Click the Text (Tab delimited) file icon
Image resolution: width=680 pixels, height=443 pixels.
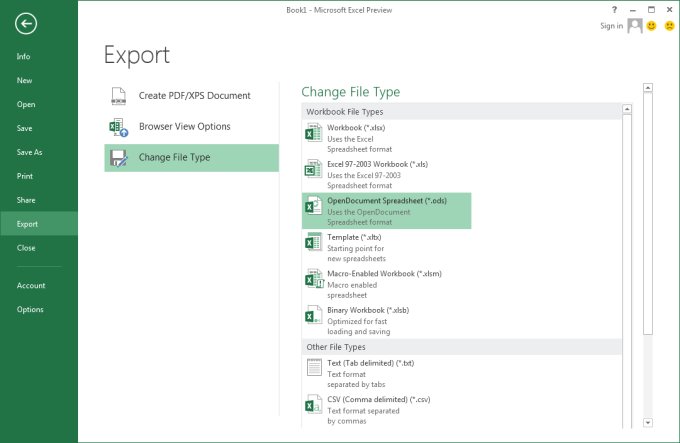pyautogui.click(x=314, y=369)
